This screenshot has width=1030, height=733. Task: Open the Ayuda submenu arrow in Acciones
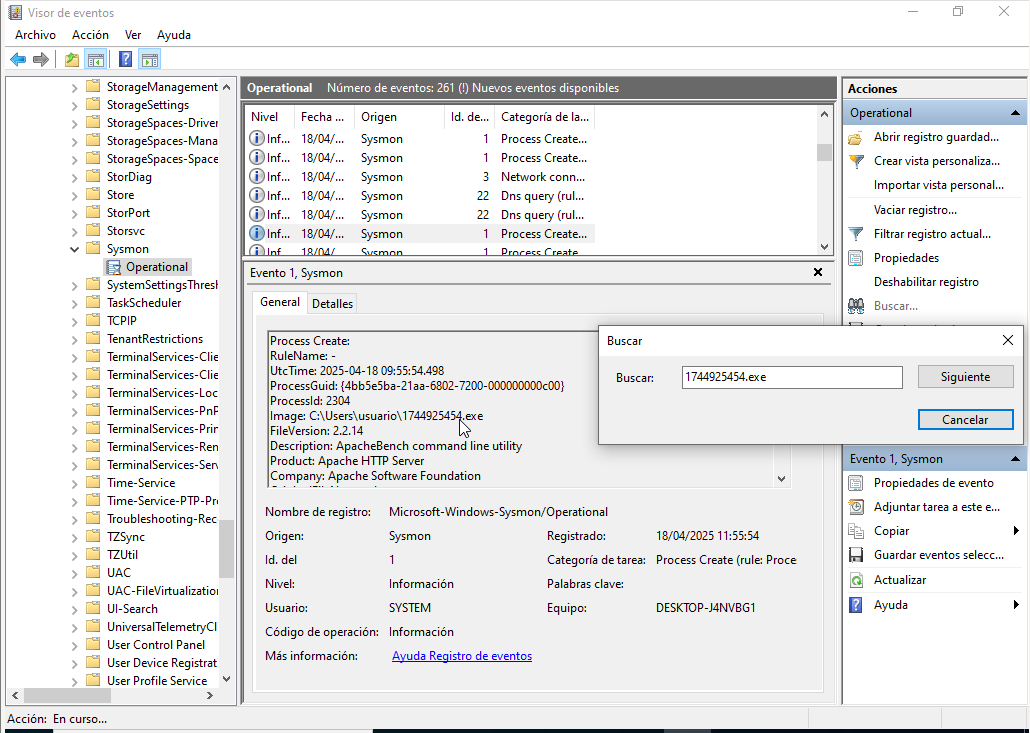click(1016, 605)
